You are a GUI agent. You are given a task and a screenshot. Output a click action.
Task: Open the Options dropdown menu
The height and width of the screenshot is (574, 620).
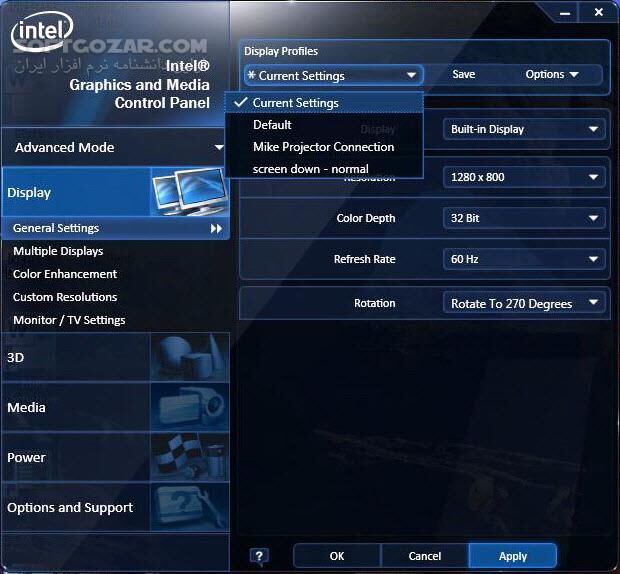(x=552, y=74)
